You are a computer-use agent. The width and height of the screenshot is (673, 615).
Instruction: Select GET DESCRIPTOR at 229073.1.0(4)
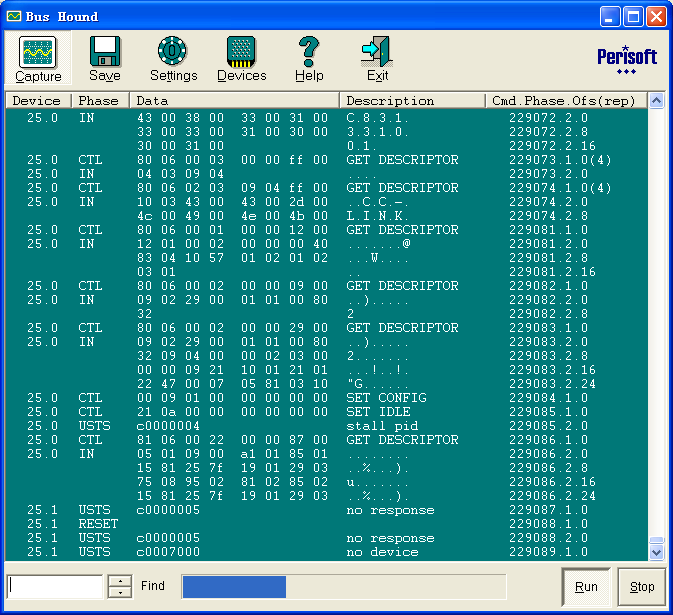click(x=402, y=160)
